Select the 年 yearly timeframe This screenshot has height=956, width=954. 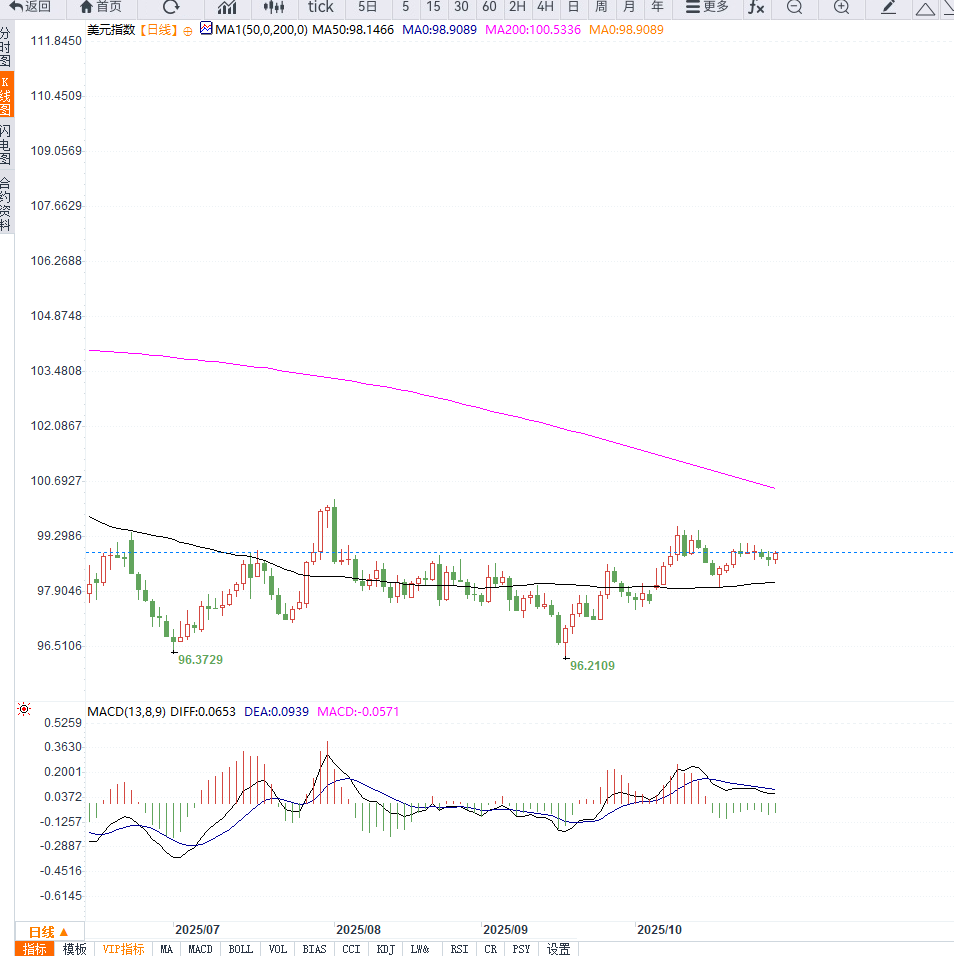click(x=657, y=7)
